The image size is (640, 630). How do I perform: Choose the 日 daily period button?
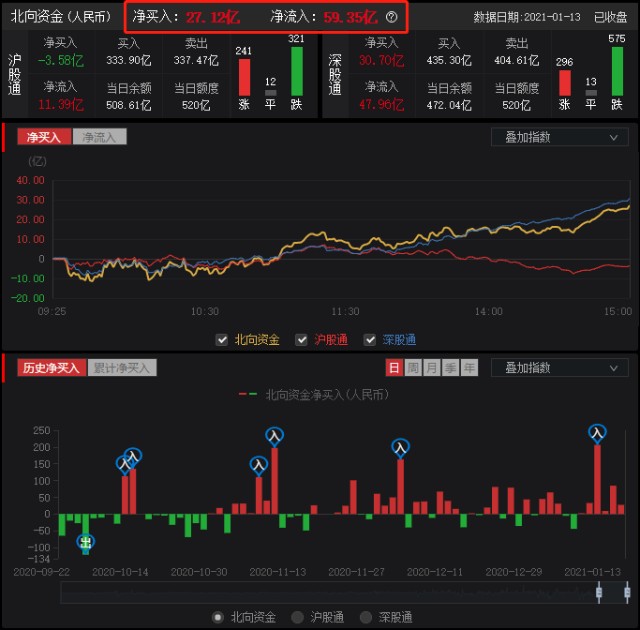click(394, 368)
